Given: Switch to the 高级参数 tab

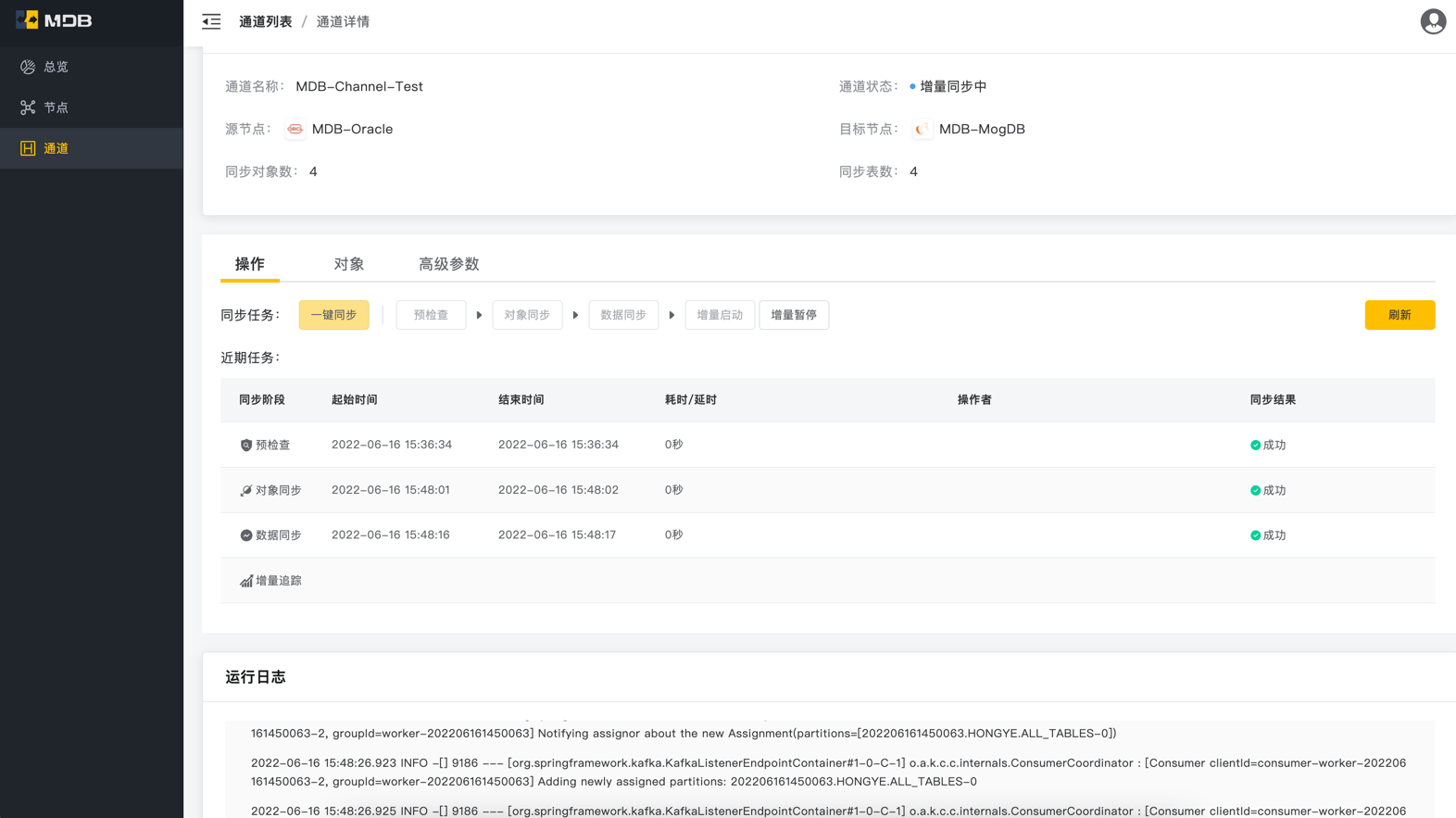Looking at the screenshot, I should coord(449,264).
